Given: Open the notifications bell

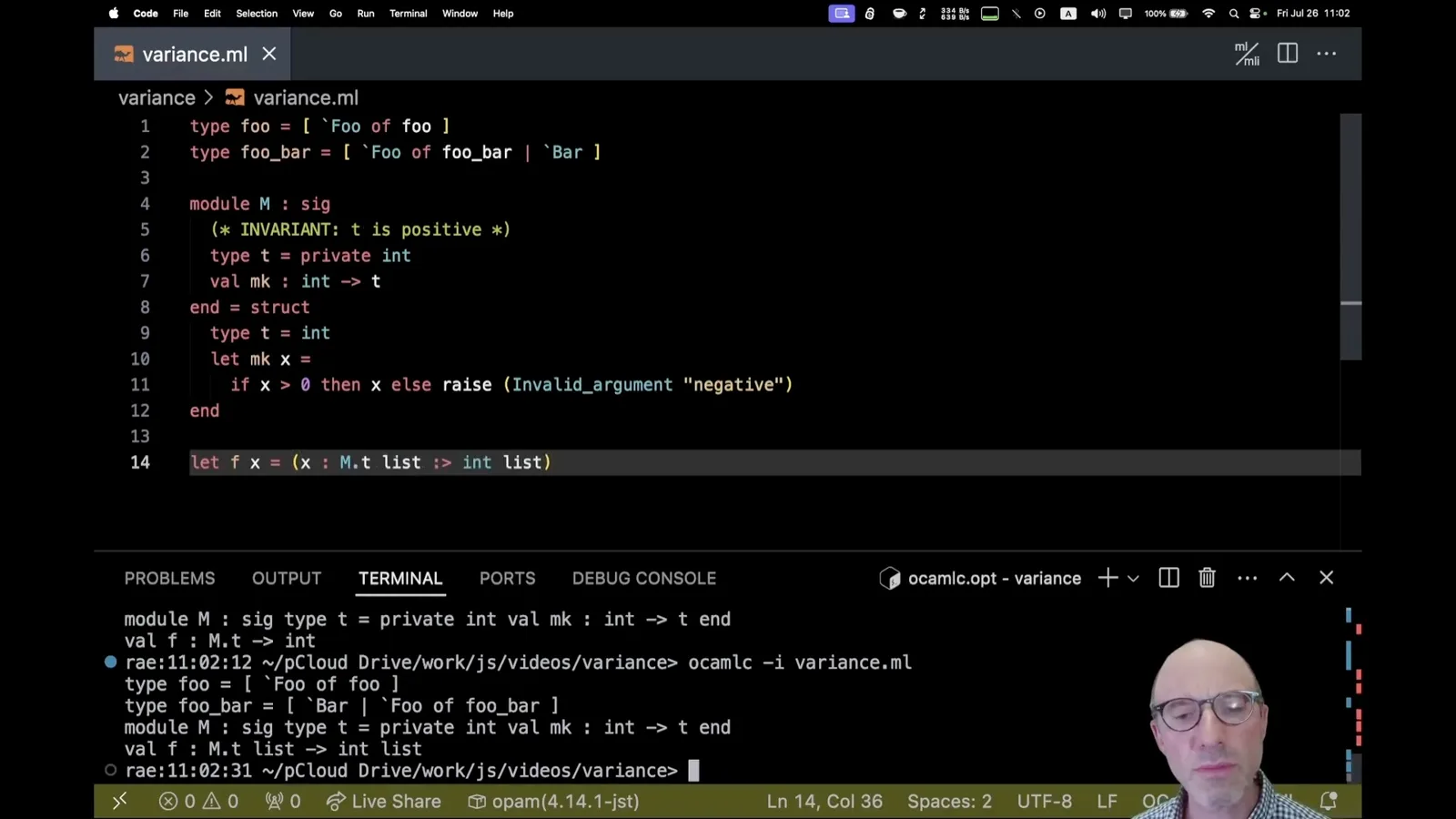Looking at the screenshot, I should coord(1329,801).
